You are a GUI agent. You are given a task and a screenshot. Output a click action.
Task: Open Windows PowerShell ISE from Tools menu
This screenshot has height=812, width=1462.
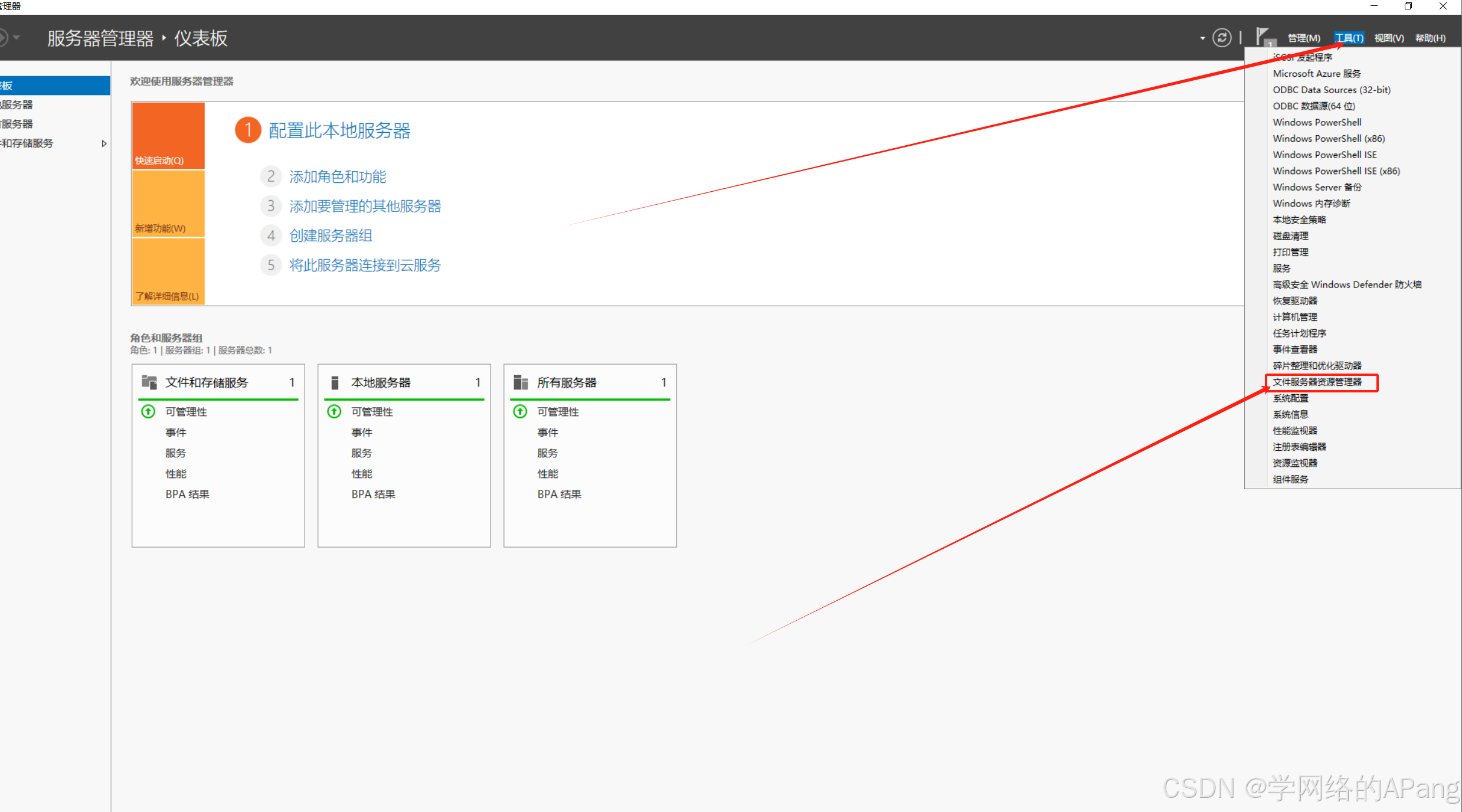pos(1324,155)
